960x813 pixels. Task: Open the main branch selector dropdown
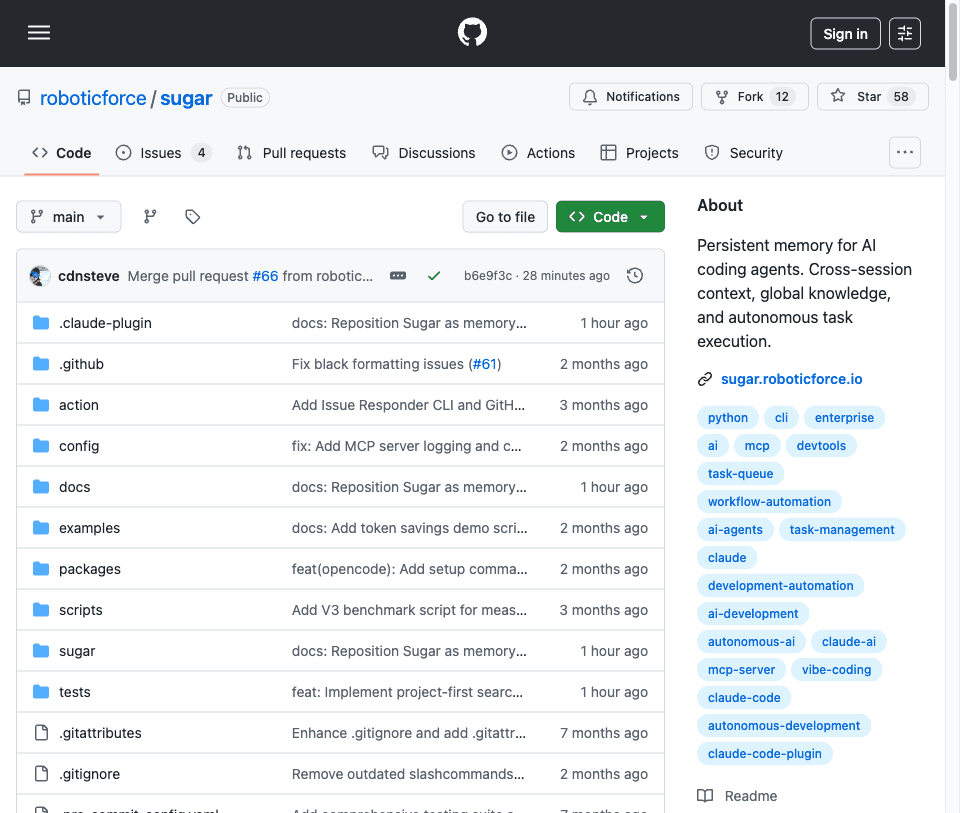tap(69, 217)
